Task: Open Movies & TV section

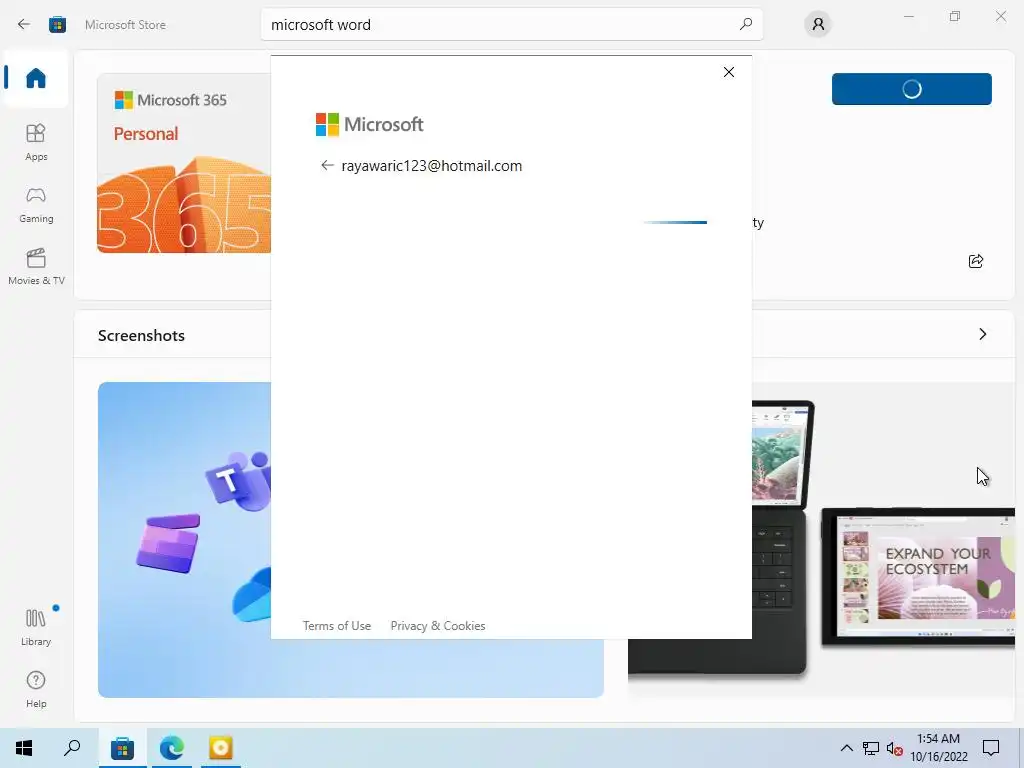Action: 36,266
